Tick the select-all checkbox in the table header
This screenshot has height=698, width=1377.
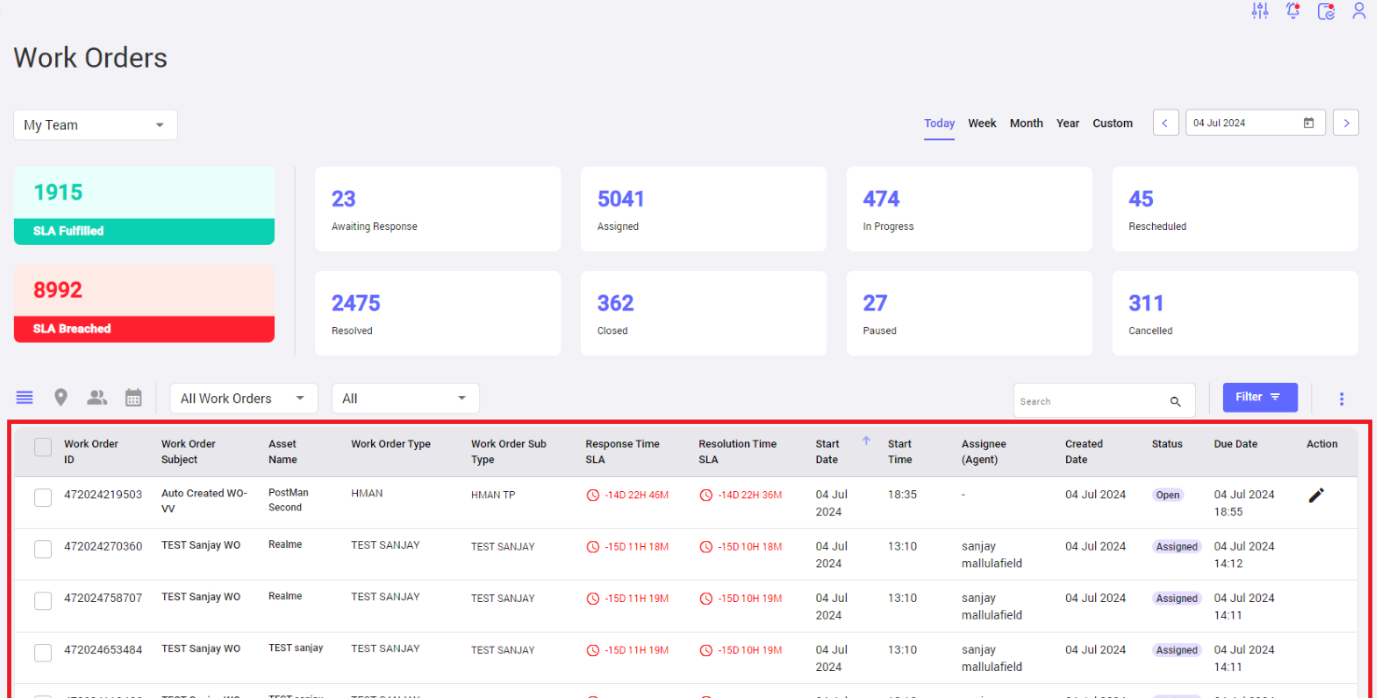[43, 447]
